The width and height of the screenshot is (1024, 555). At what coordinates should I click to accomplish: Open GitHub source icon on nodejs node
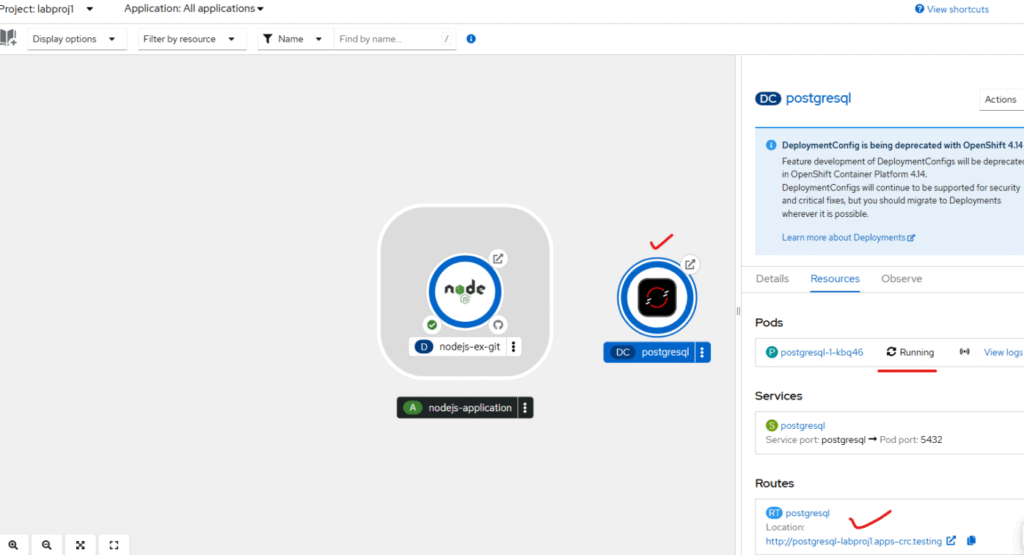tap(498, 325)
